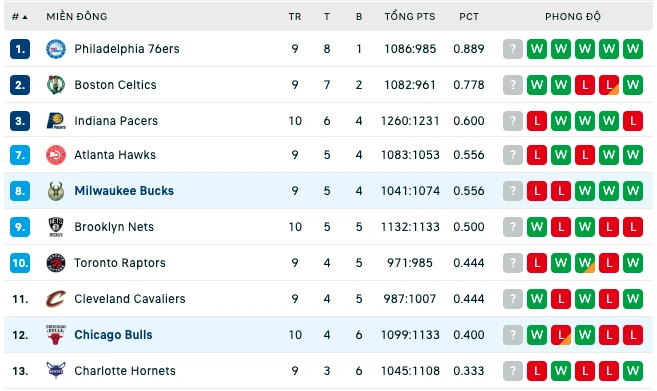Click the Chicago Bulls team logo
The image size is (657, 391).
[x=56, y=334]
